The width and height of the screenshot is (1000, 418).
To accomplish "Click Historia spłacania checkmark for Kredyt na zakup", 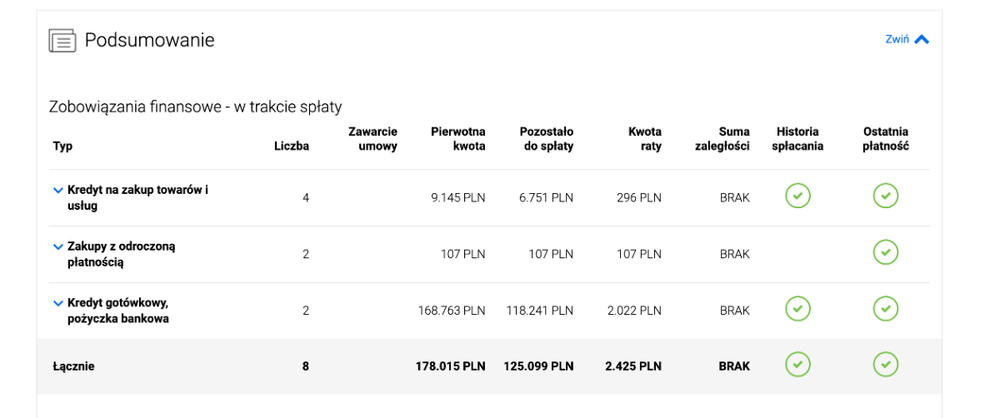I will pos(797,196).
